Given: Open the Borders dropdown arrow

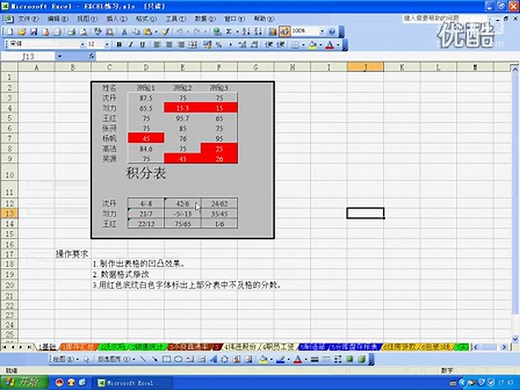Looking at the screenshot, I should pyautogui.click(x=303, y=44).
